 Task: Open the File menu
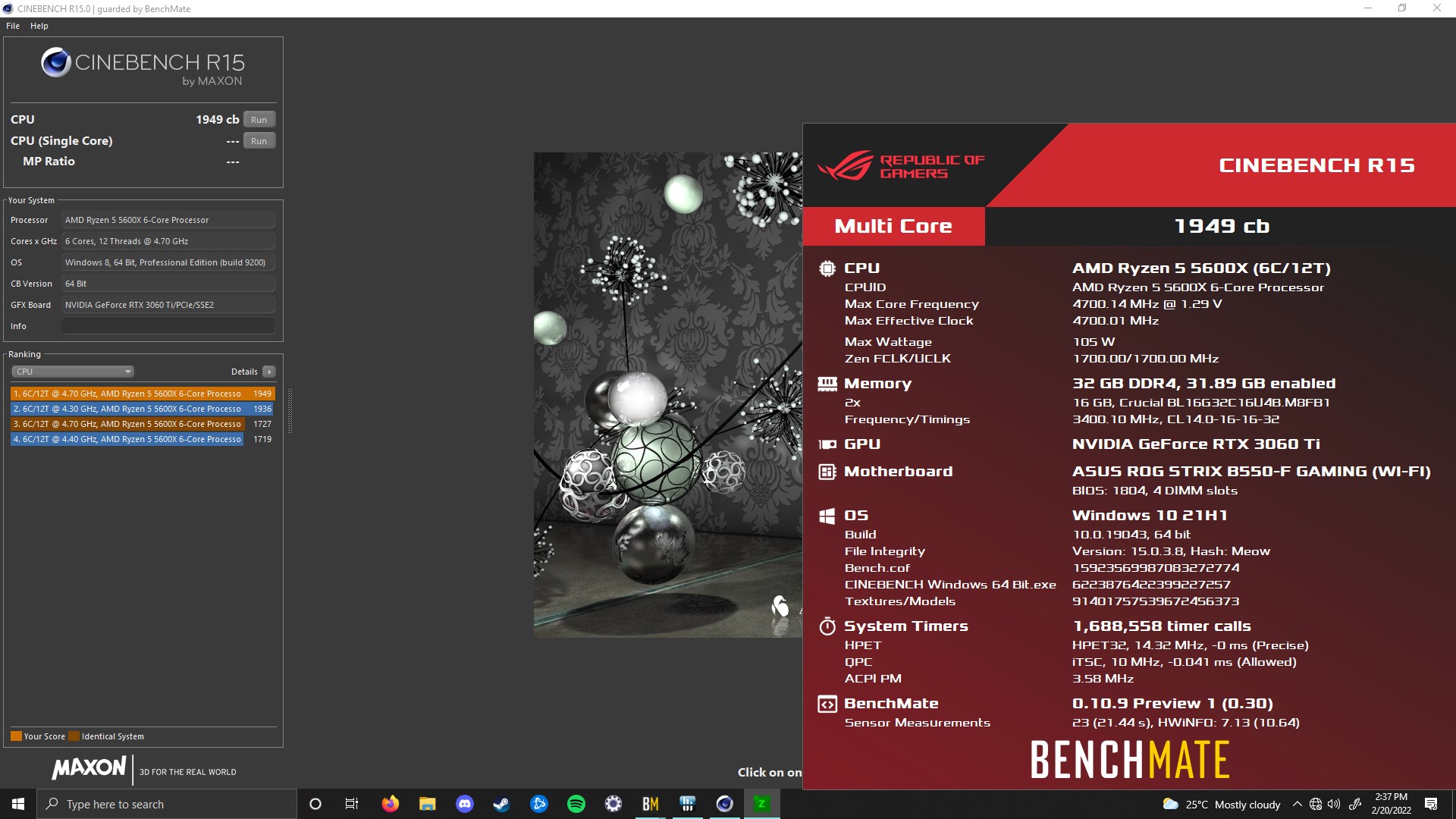pyautogui.click(x=13, y=26)
